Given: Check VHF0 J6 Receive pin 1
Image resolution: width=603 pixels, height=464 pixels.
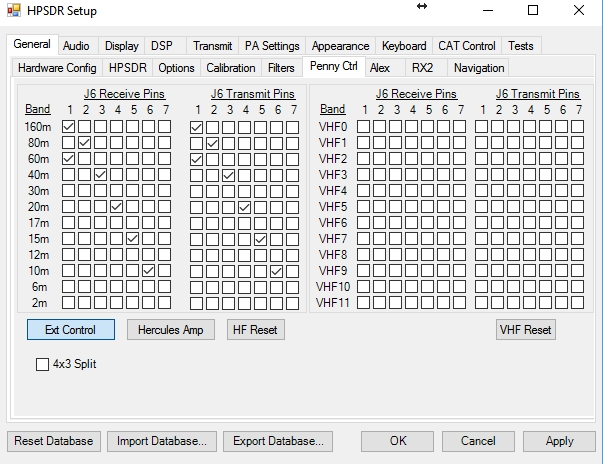Looking at the screenshot, I should pyautogui.click(x=363, y=127).
